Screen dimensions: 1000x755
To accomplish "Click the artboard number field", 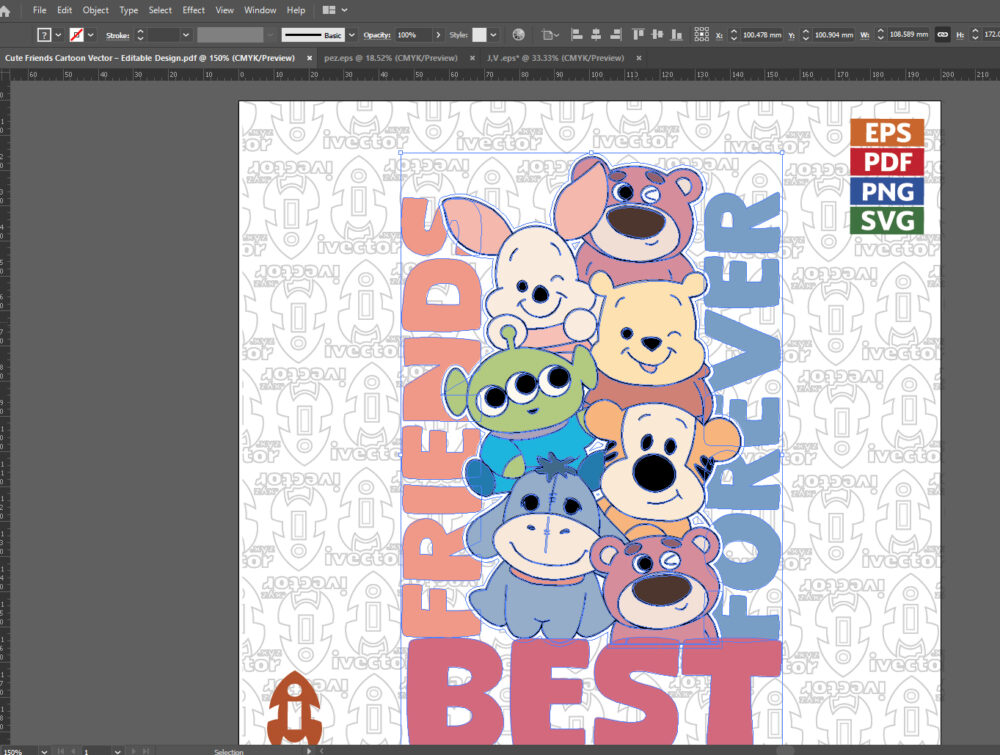I will 96,751.
